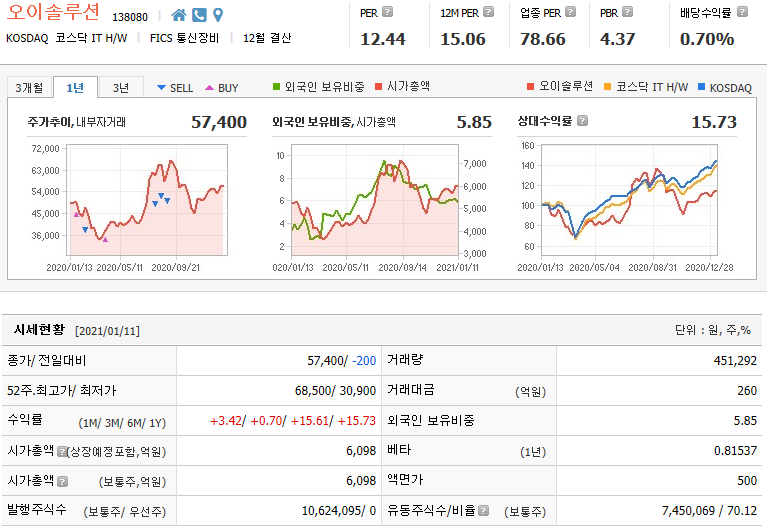Image resolution: width=767 pixels, height=530 pixels.
Task: Open help icon next to PER
Action: 387,12
